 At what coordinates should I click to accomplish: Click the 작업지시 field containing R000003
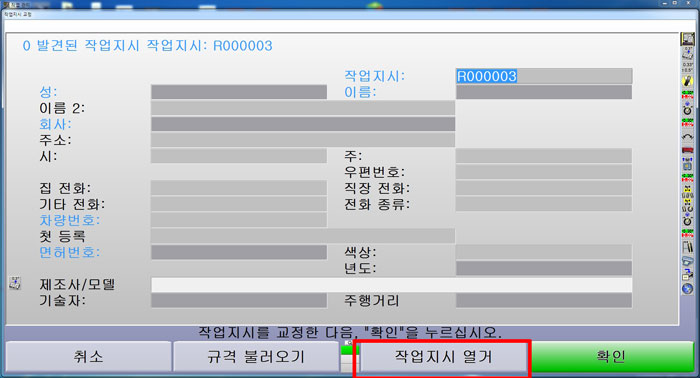pos(544,76)
